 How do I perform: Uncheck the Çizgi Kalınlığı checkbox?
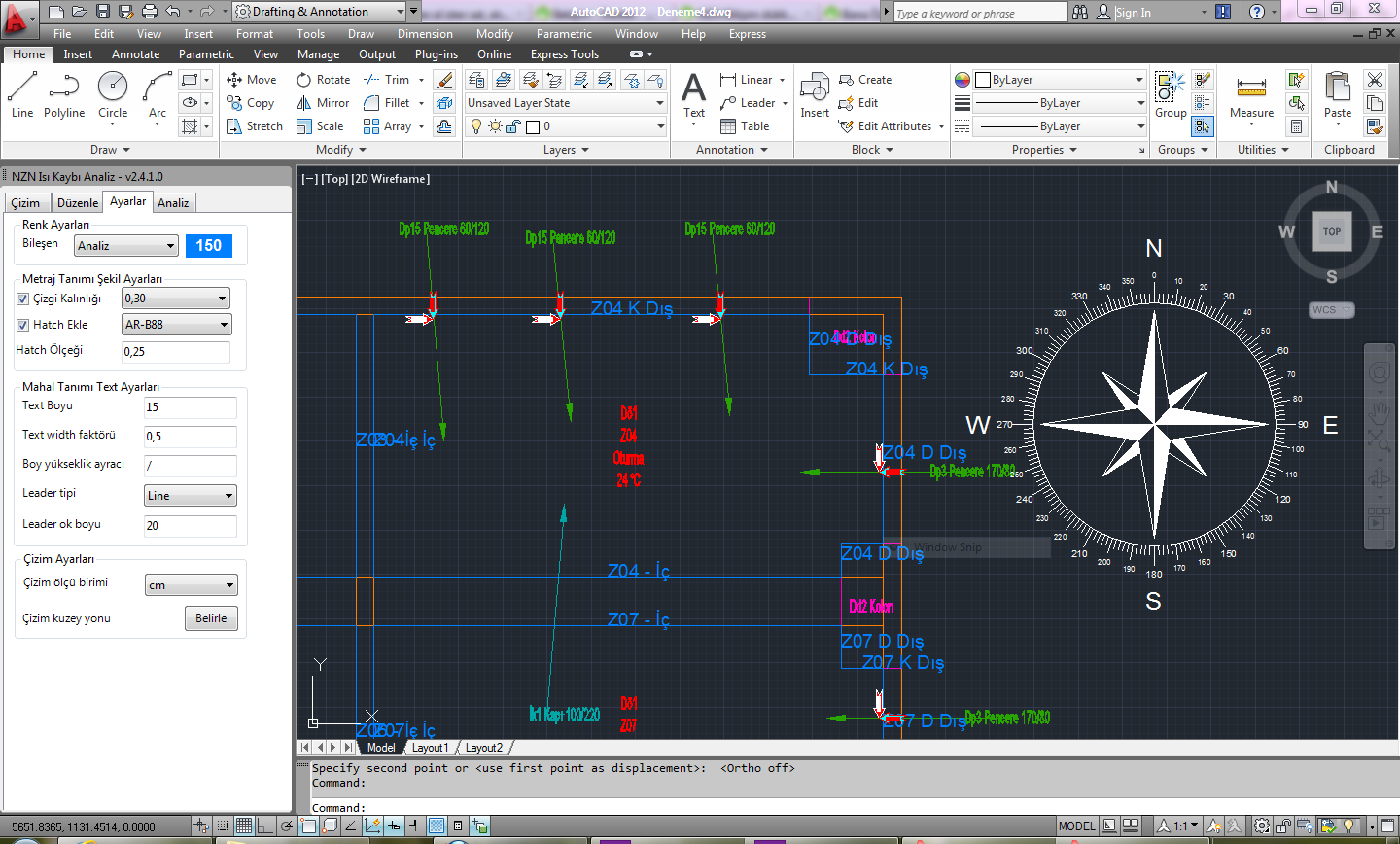pyautogui.click(x=23, y=299)
